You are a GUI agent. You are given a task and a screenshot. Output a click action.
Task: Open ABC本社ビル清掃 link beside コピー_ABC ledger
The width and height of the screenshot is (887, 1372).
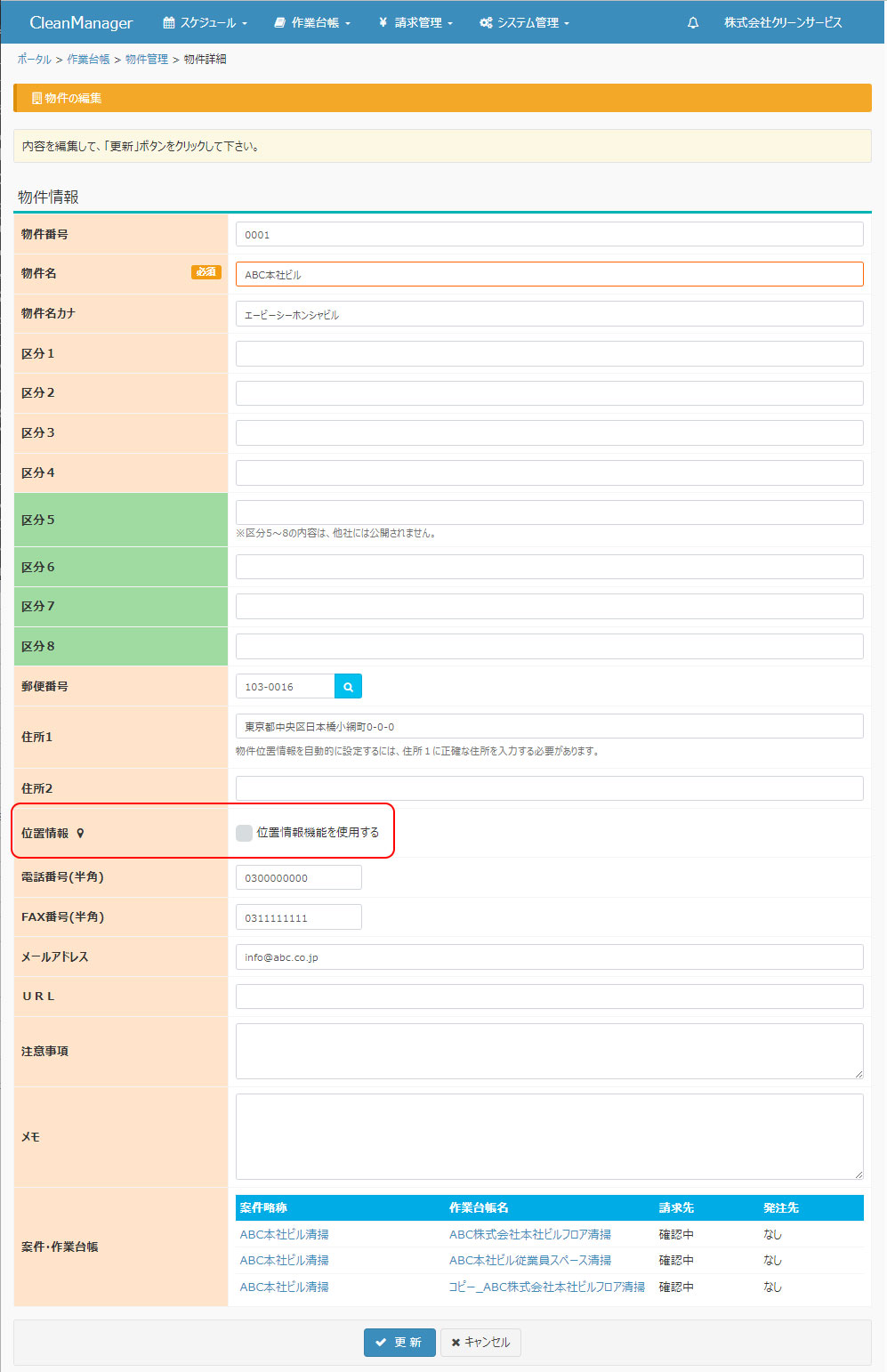pyautogui.click(x=285, y=1287)
